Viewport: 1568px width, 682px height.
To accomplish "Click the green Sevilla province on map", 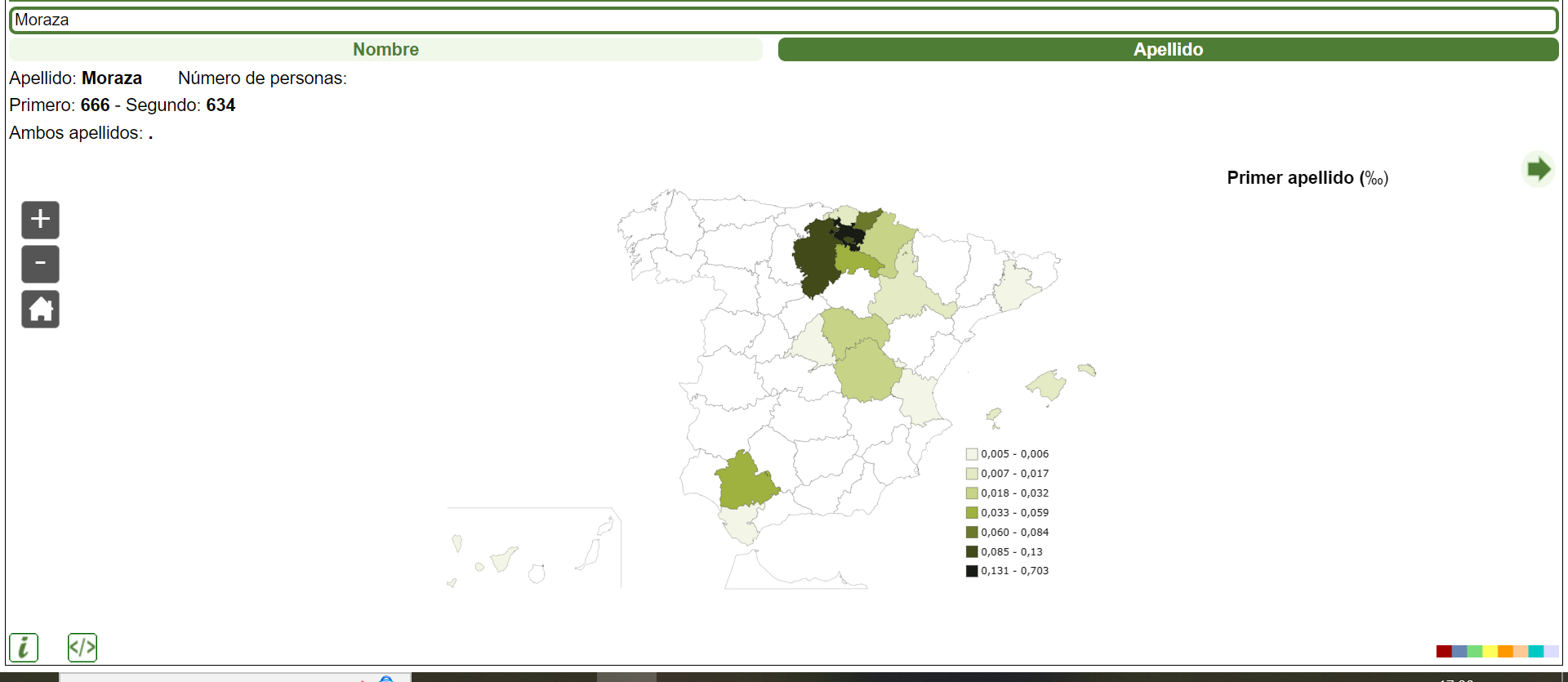I will 745,482.
